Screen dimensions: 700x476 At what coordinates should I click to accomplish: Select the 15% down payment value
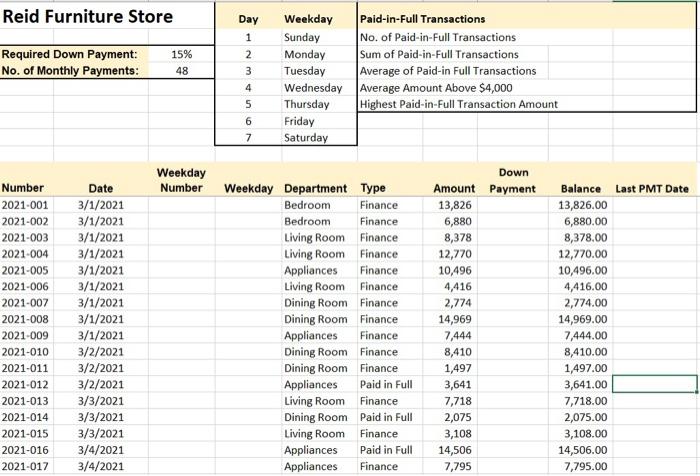tap(181, 54)
